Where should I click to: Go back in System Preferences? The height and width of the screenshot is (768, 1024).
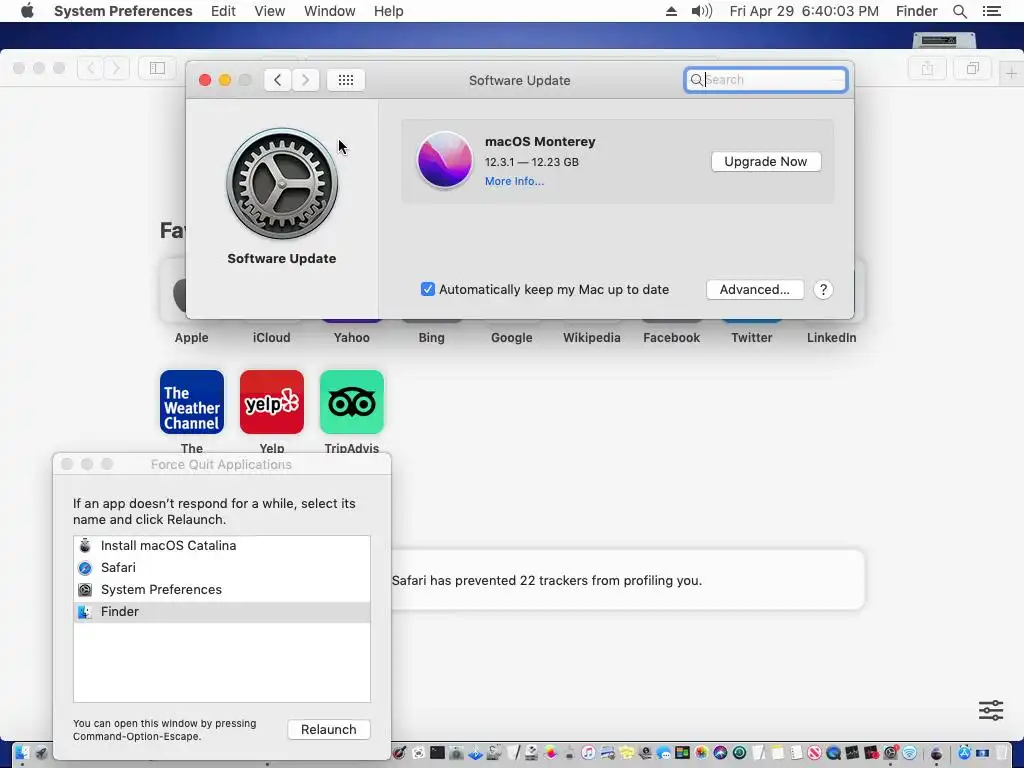[x=278, y=80]
